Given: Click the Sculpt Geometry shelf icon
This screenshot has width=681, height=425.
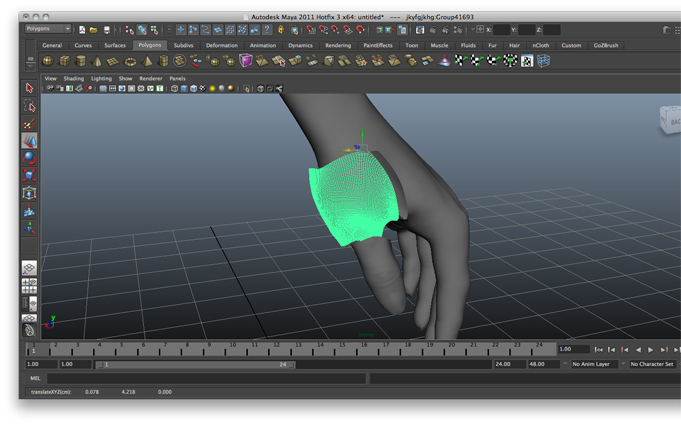Looking at the screenshot, I should (x=444, y=61).
